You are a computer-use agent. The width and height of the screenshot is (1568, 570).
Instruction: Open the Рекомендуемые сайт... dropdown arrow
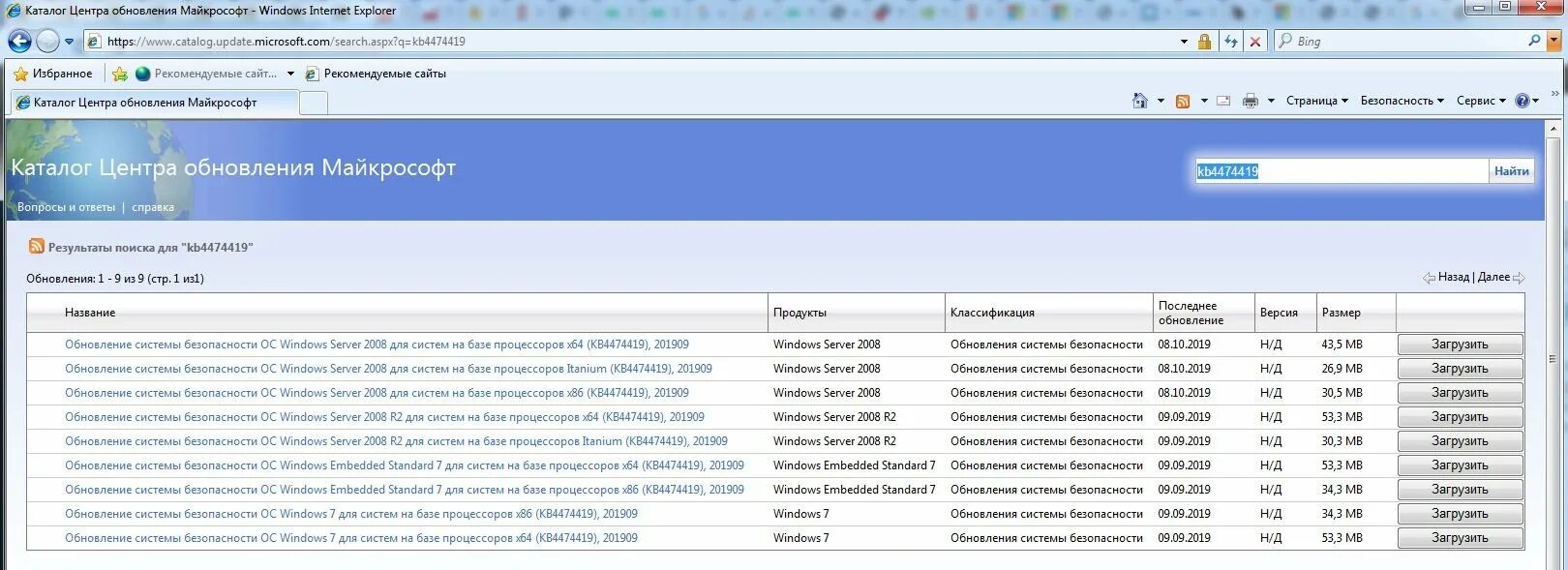click(290, 74)
